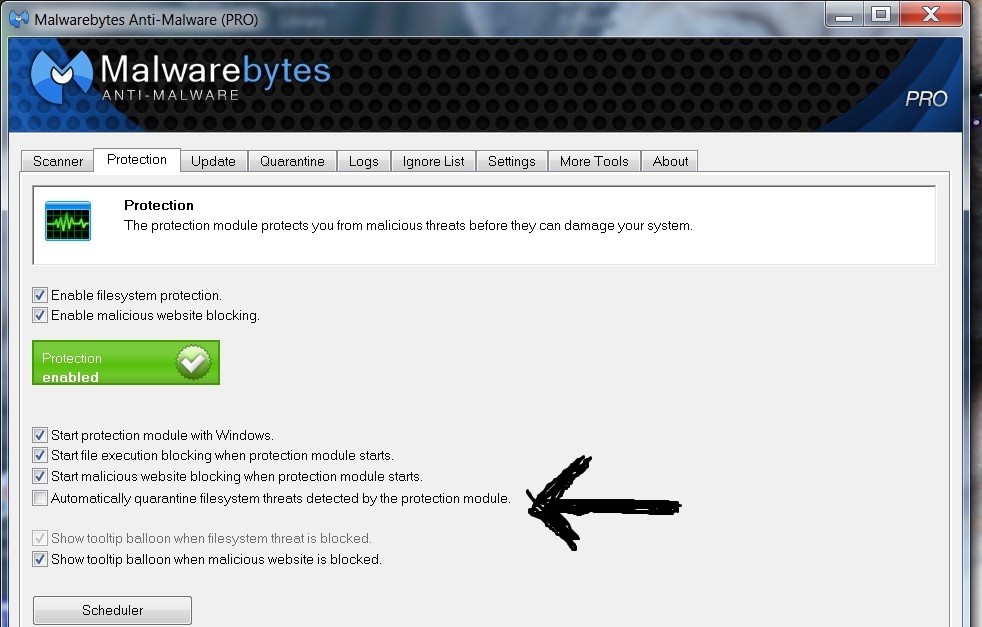This screenshot has height=627, width=982.
Task: Enable automatic quarantine of filesystem threats
Action: coord(39,498)
